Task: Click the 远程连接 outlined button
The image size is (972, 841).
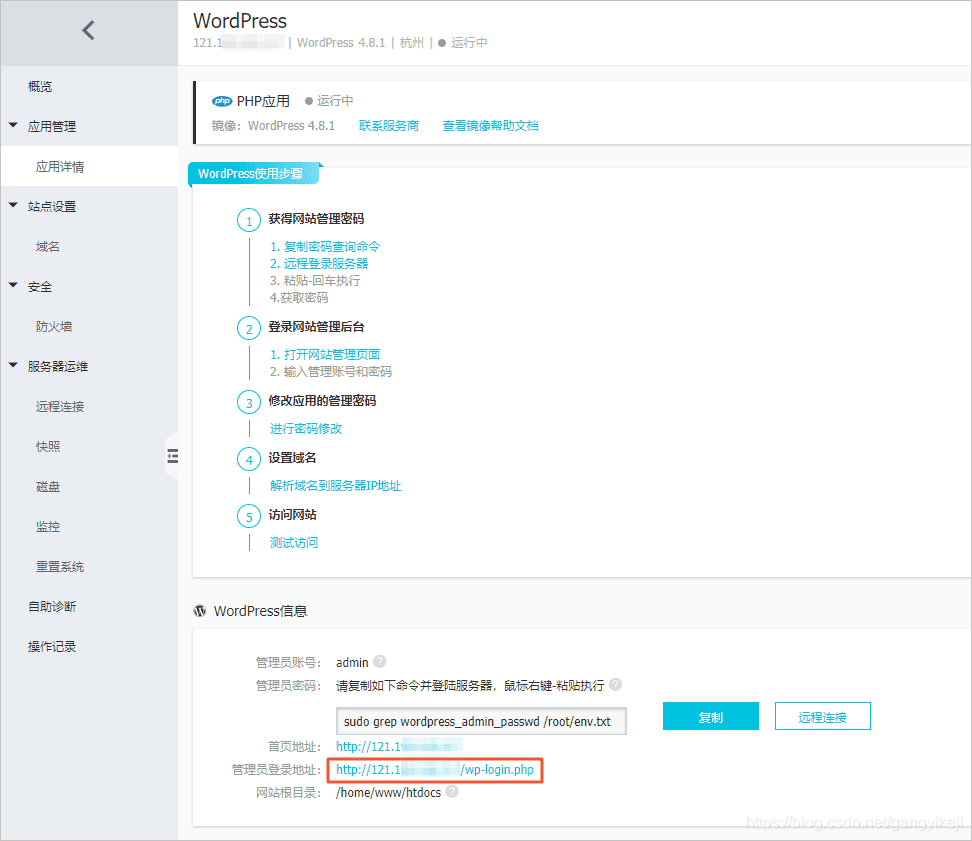Action: [x=823, y=716]
